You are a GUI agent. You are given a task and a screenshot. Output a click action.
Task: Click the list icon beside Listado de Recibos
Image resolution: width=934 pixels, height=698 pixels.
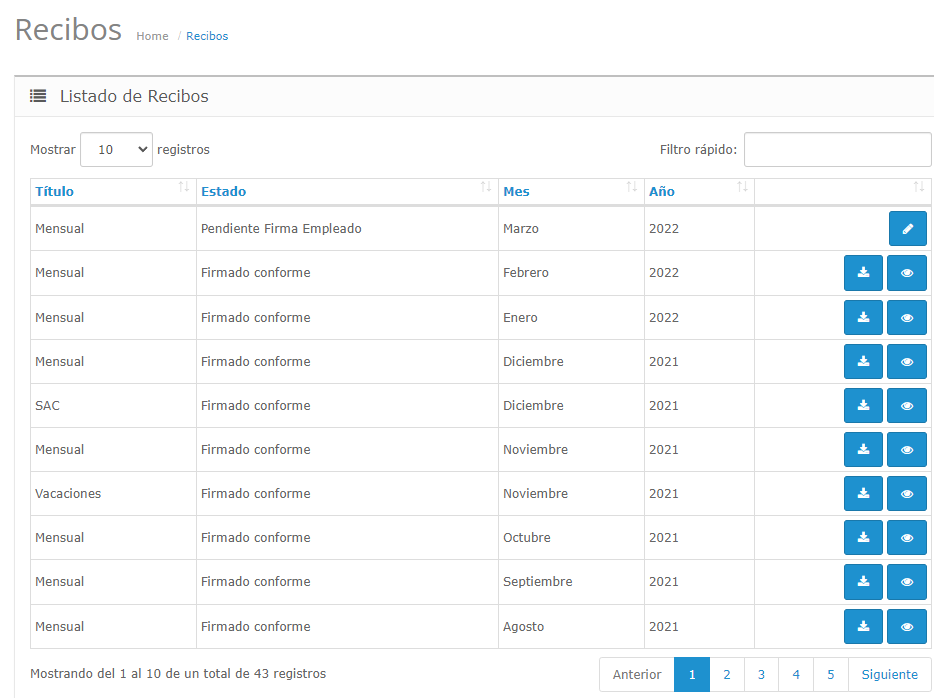pos(38,97)
